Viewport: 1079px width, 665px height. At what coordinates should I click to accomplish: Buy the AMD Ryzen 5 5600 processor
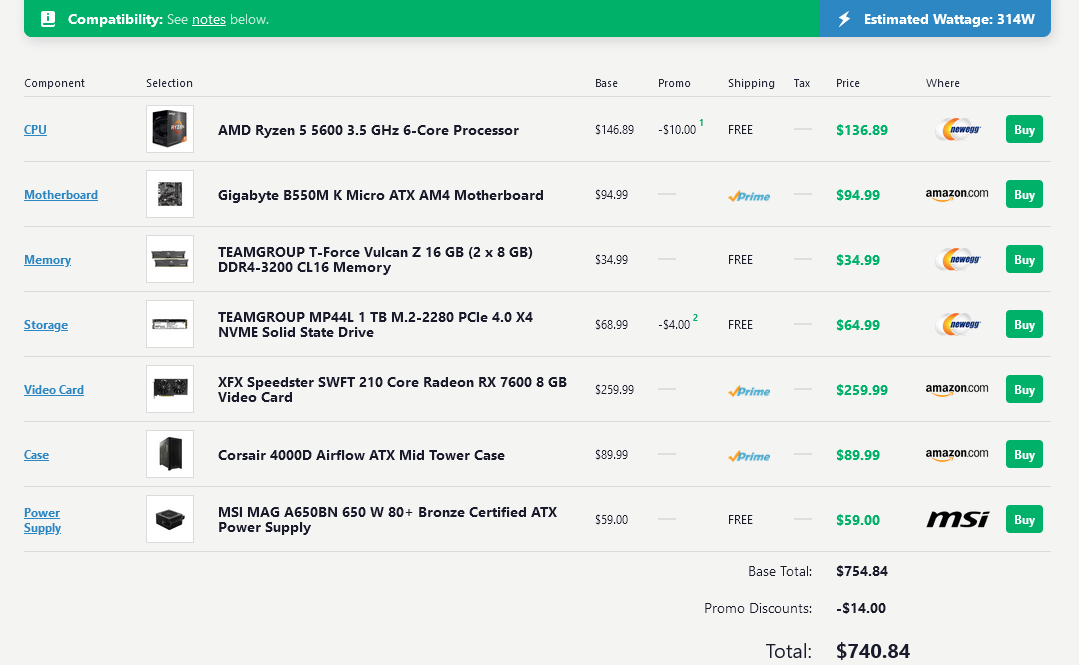coord(1024,129)
